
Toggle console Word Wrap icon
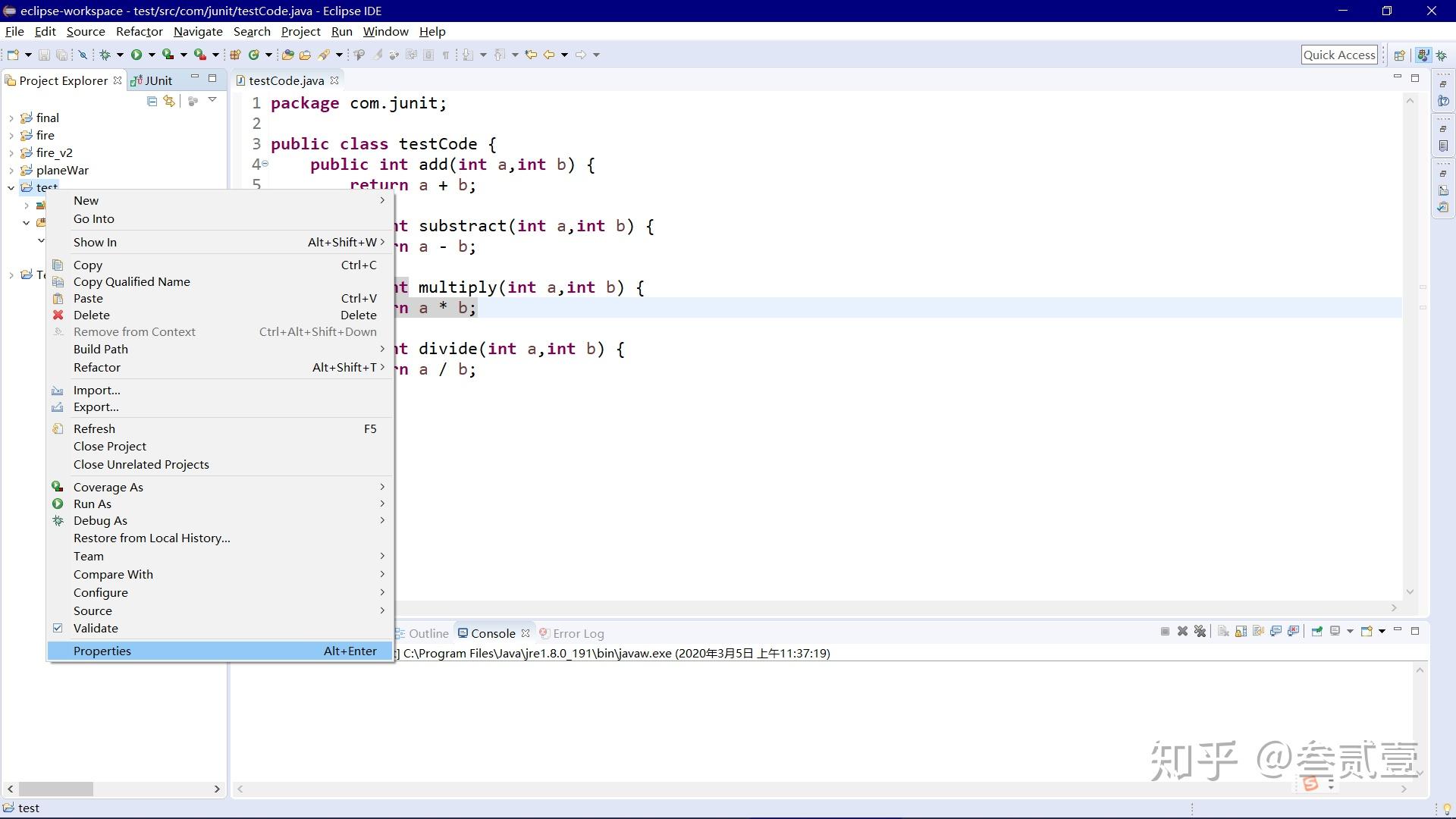[1259, 632]
